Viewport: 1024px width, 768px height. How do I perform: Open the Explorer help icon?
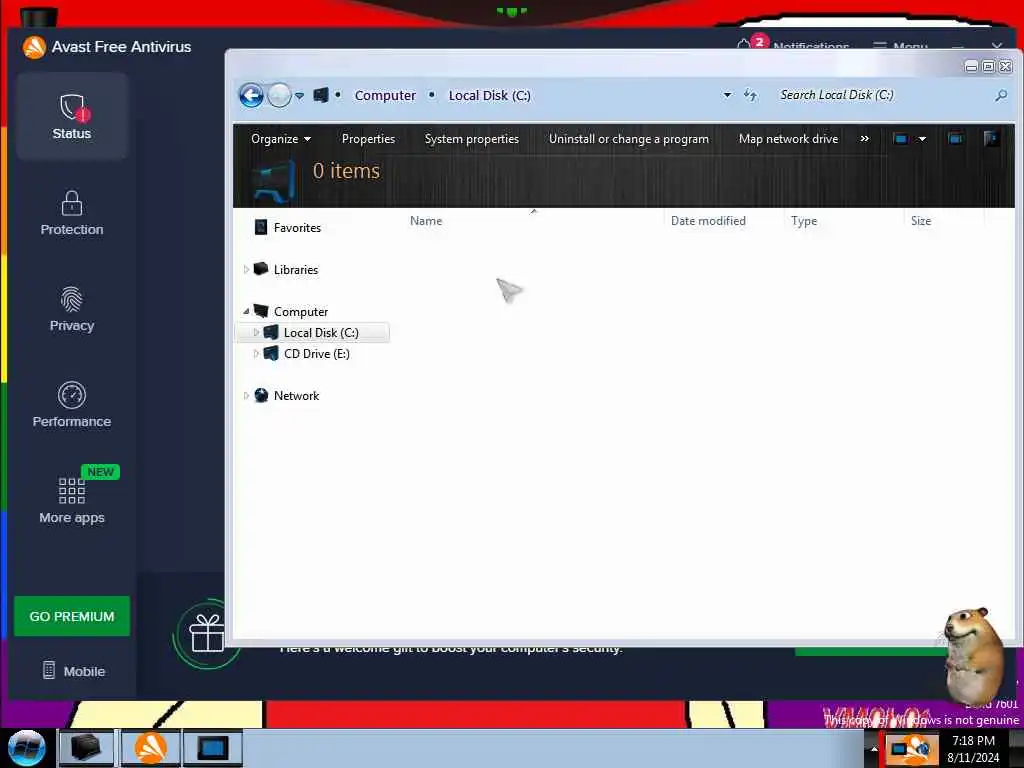(991, 138)
